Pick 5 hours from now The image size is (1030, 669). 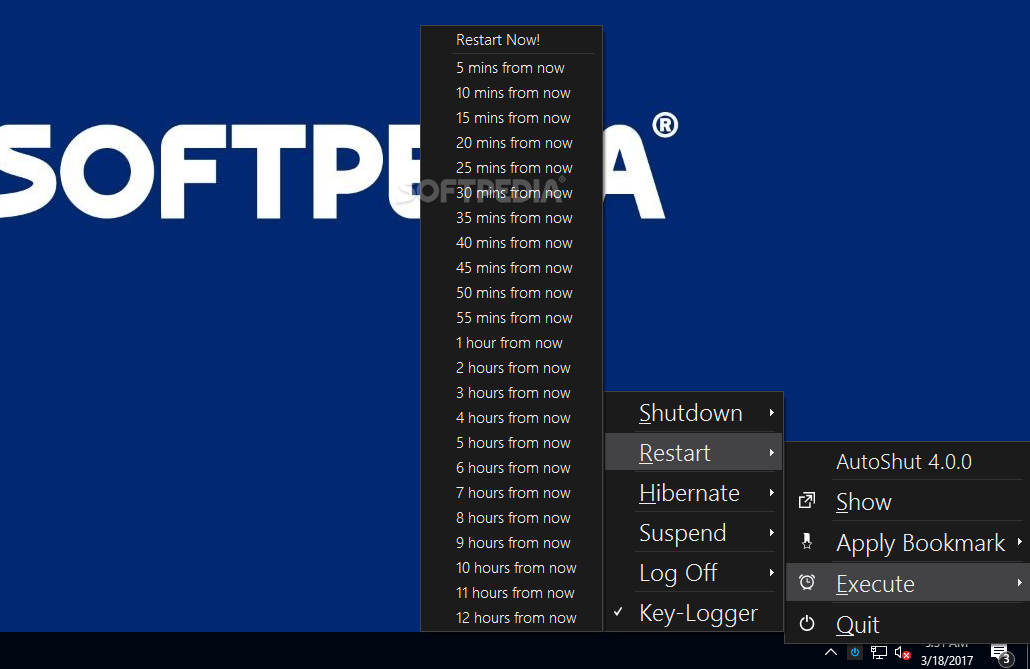point(511,442)
